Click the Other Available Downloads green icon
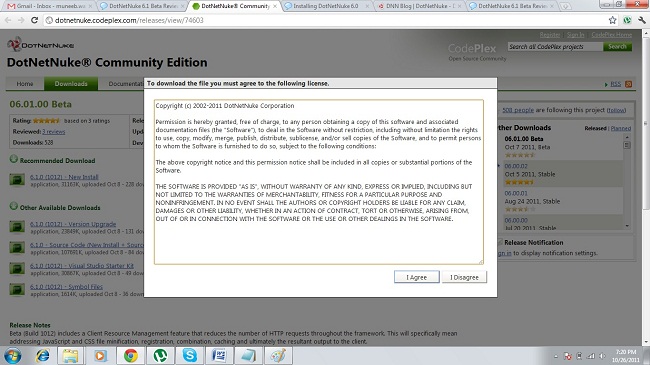The width and height of the screenshot is (650, 365). (x=14, y=206)
